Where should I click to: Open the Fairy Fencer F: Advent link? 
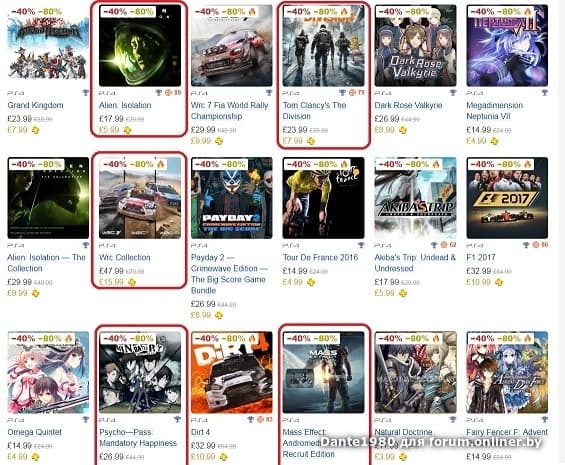[507, 432]
